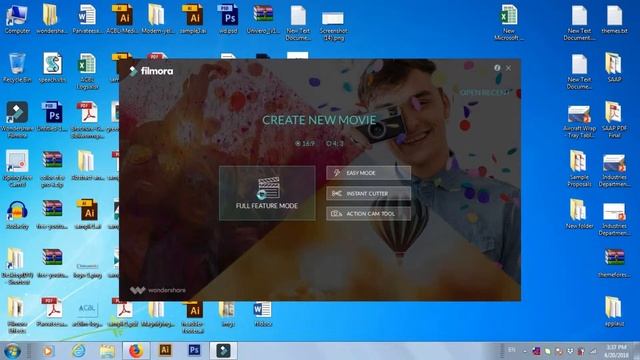Select the themes.txt file icon

[614, 19]
